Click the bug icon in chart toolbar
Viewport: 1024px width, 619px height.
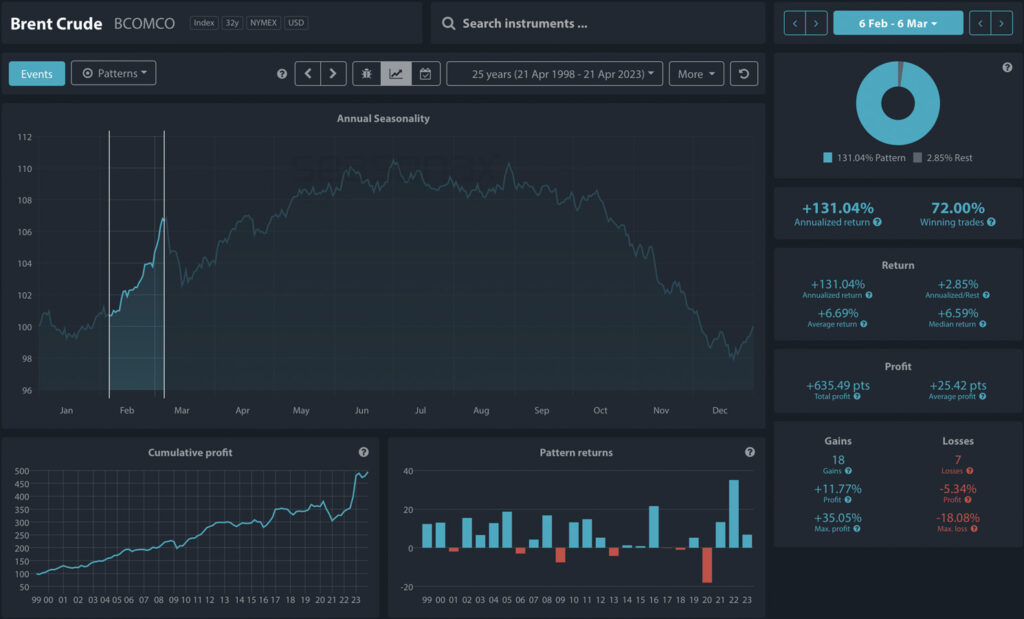pos(367,74)
